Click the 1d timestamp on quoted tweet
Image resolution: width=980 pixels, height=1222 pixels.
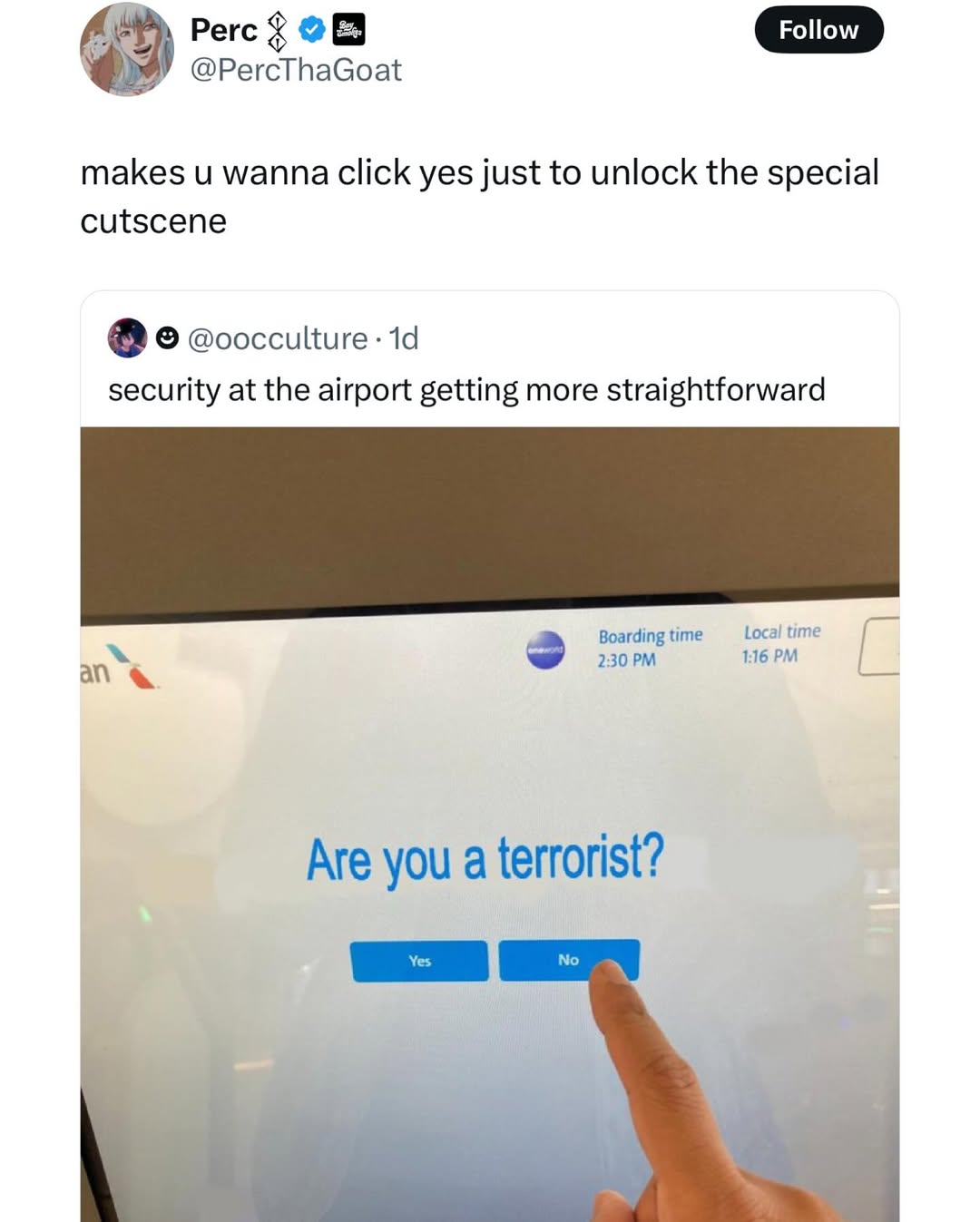click(404, 338)
